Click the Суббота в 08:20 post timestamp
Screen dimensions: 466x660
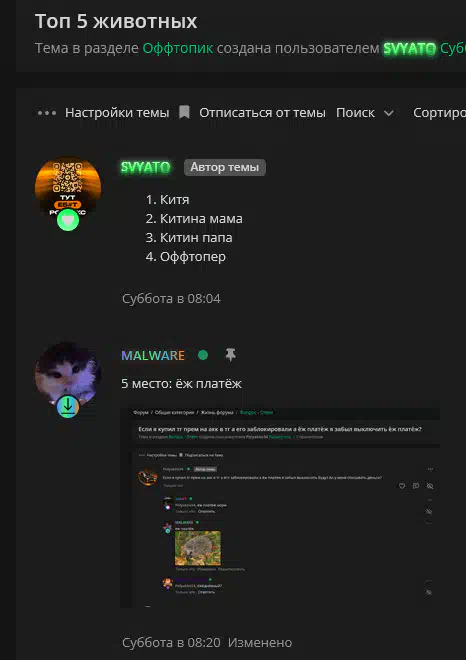(171, 643)
